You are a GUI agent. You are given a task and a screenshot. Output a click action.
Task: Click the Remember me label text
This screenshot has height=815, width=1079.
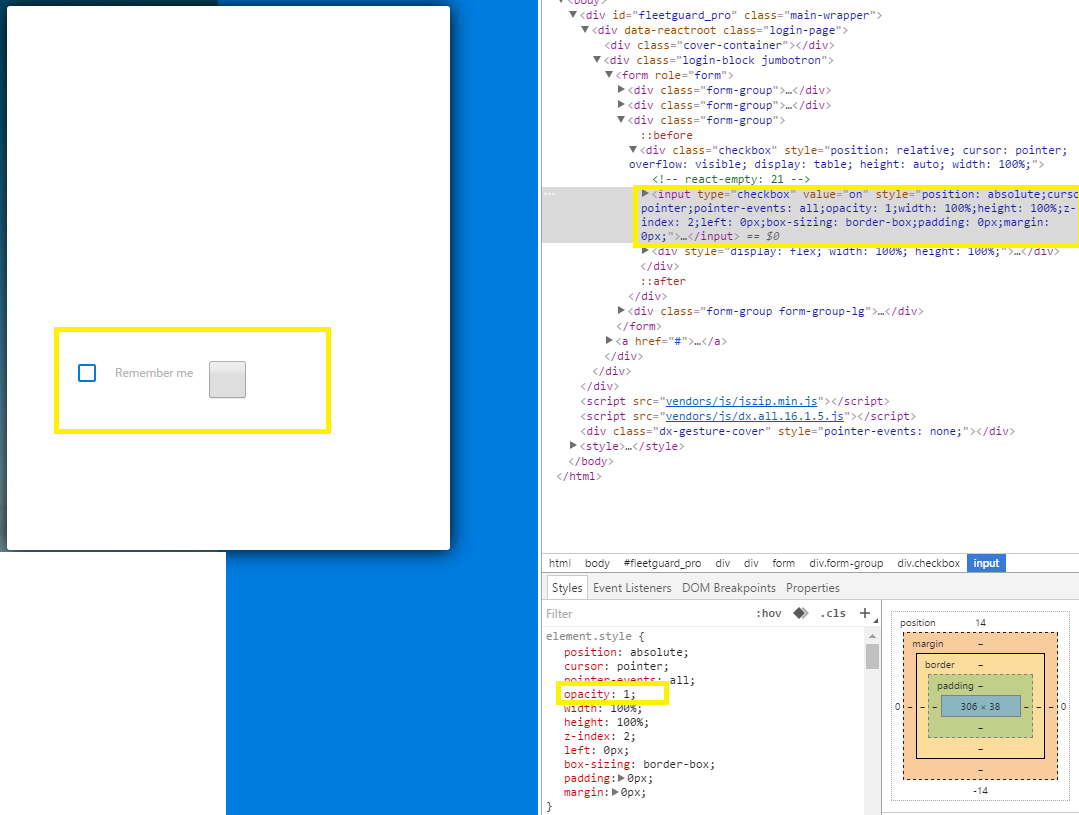click(x=154, y=372)
